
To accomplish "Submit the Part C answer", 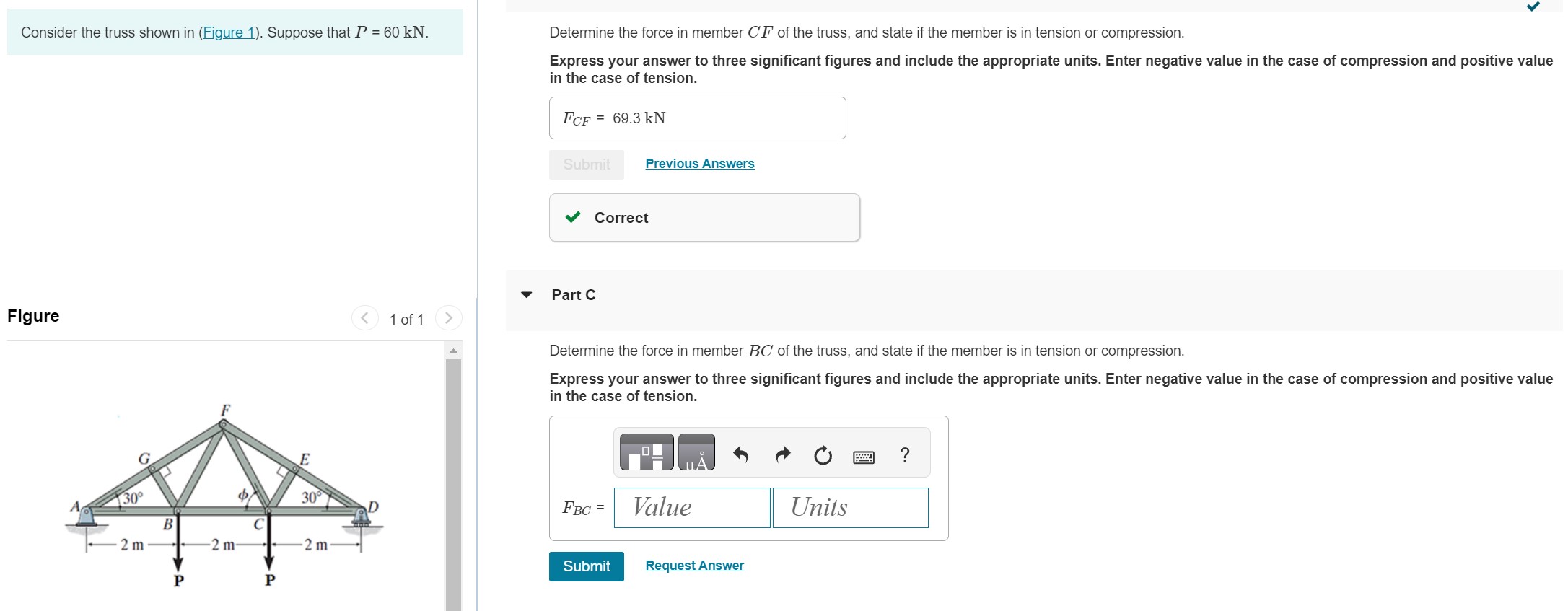I will click(x=586, y=566).
